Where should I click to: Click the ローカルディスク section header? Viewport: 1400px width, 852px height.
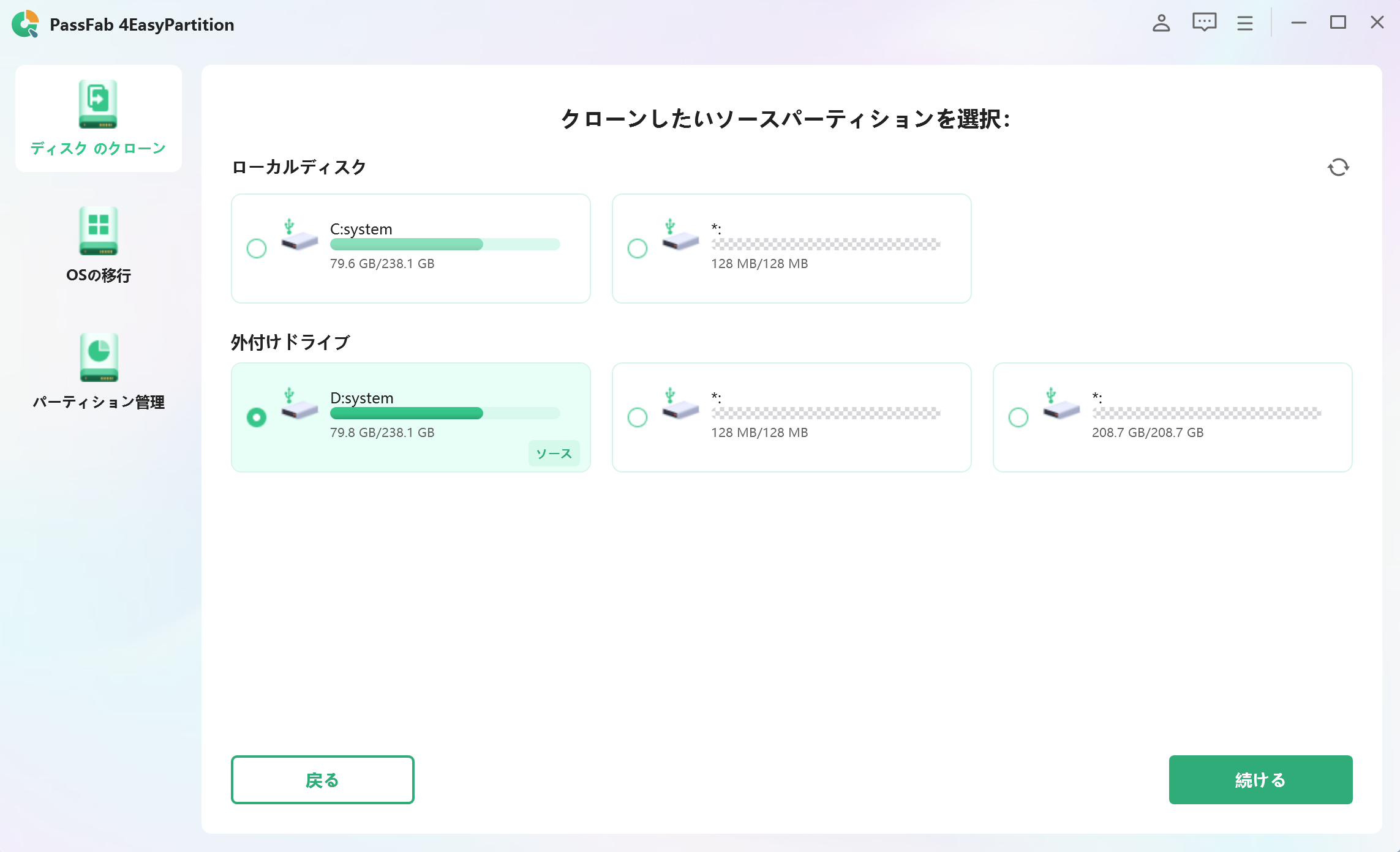tap(298, 166)
